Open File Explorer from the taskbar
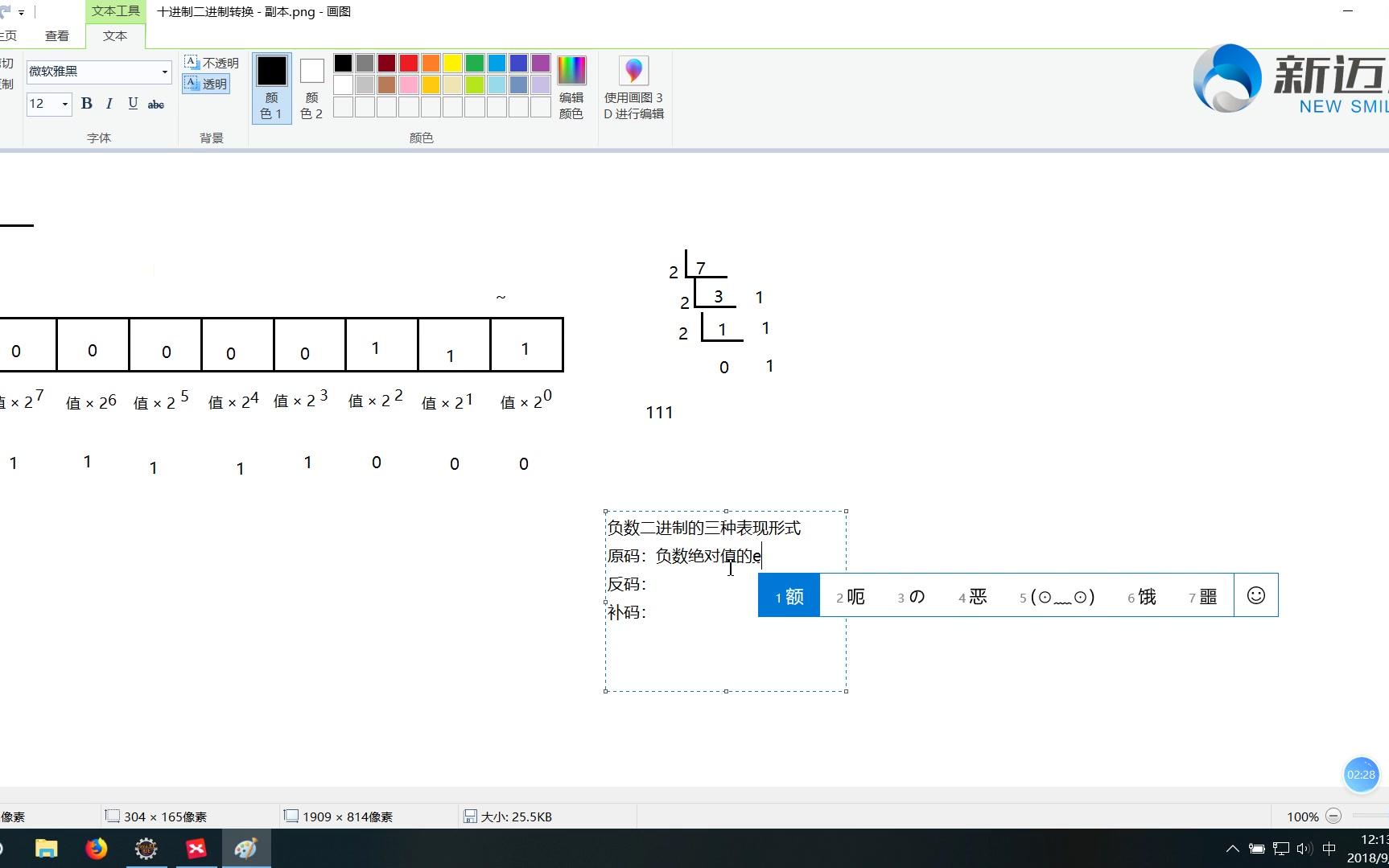1389x868 pixels. click(x=46, y=848)
